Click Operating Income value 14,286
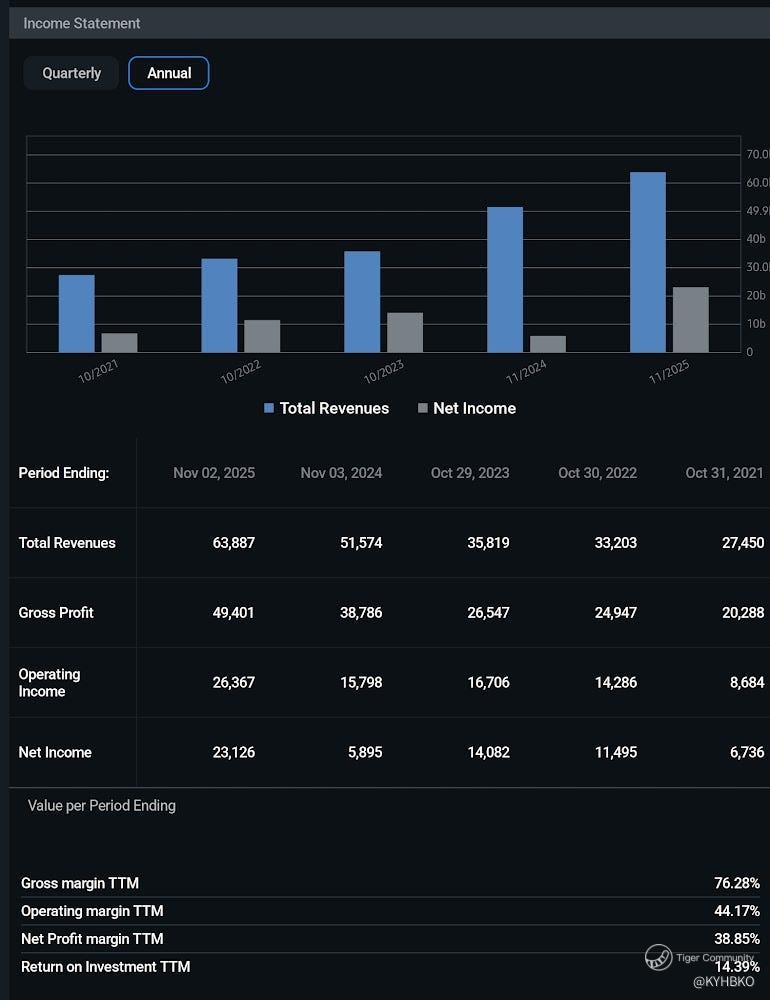The image size is (770, 1000). (616, 682)
